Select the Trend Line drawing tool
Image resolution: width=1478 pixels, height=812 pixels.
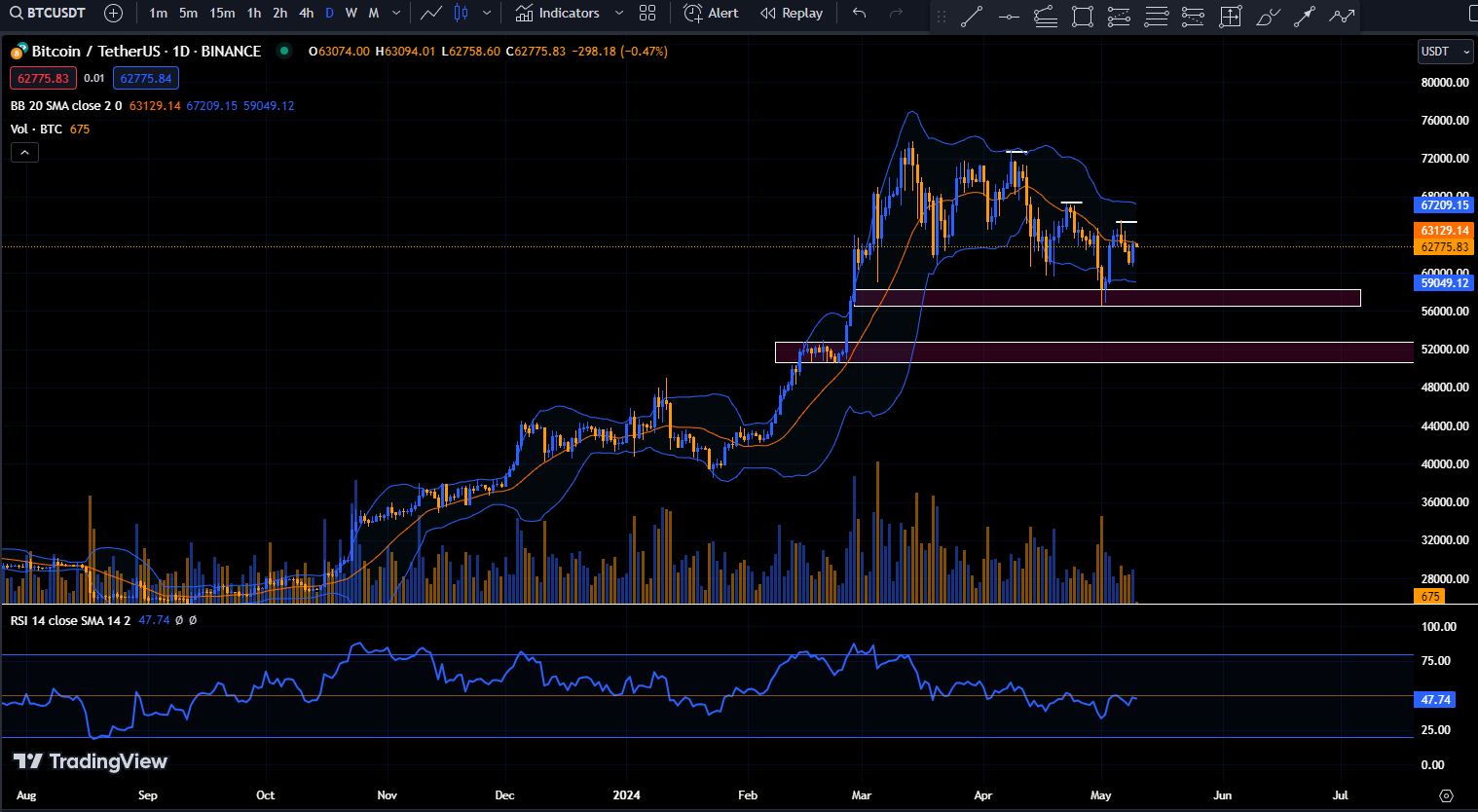coord(972,16)
